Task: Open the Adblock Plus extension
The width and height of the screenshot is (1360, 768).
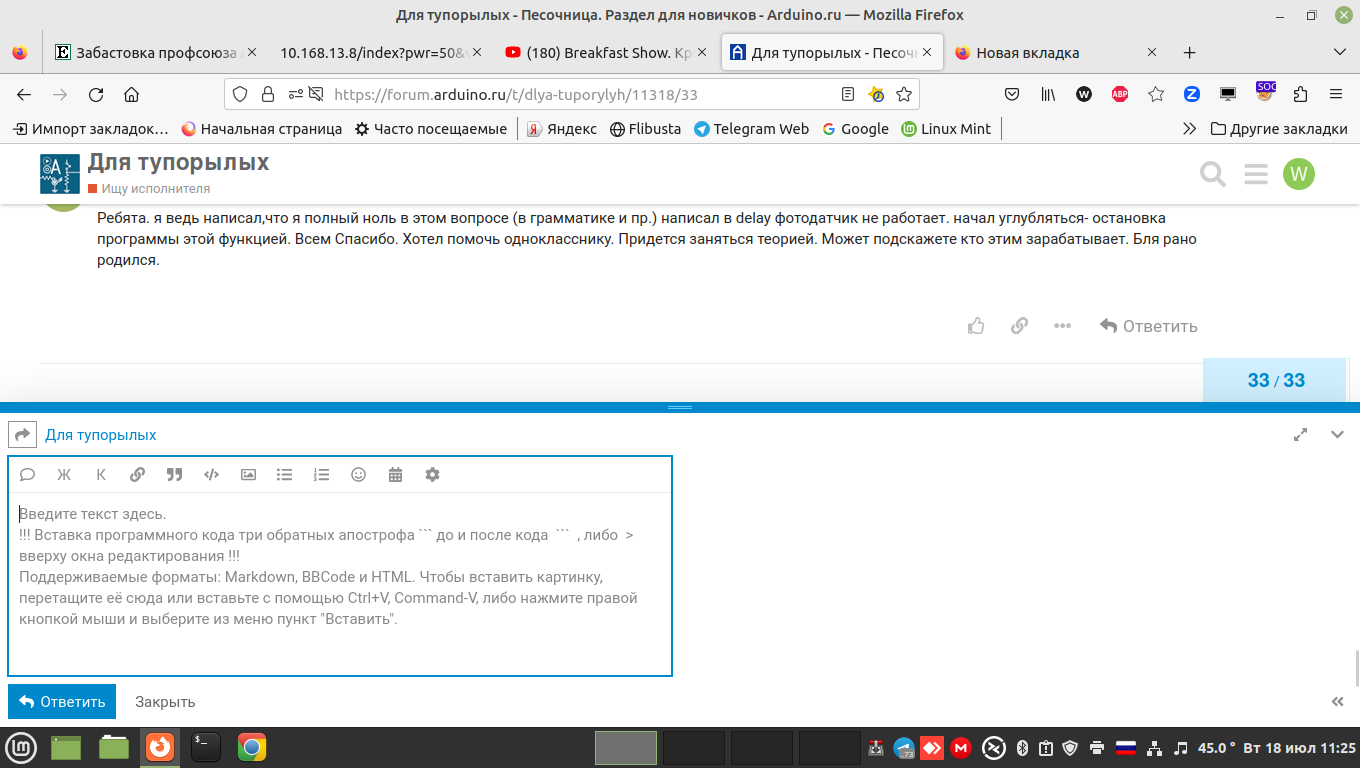Action: click(x=1120, y=94)
